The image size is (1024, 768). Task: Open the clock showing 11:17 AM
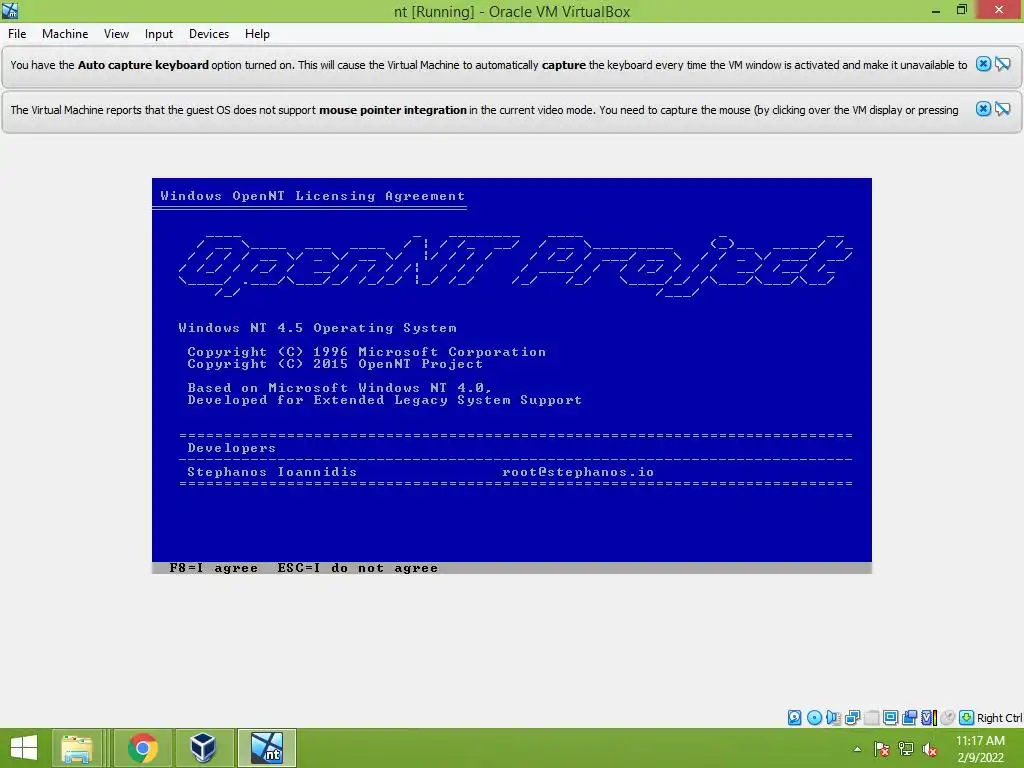pos(980,749)
